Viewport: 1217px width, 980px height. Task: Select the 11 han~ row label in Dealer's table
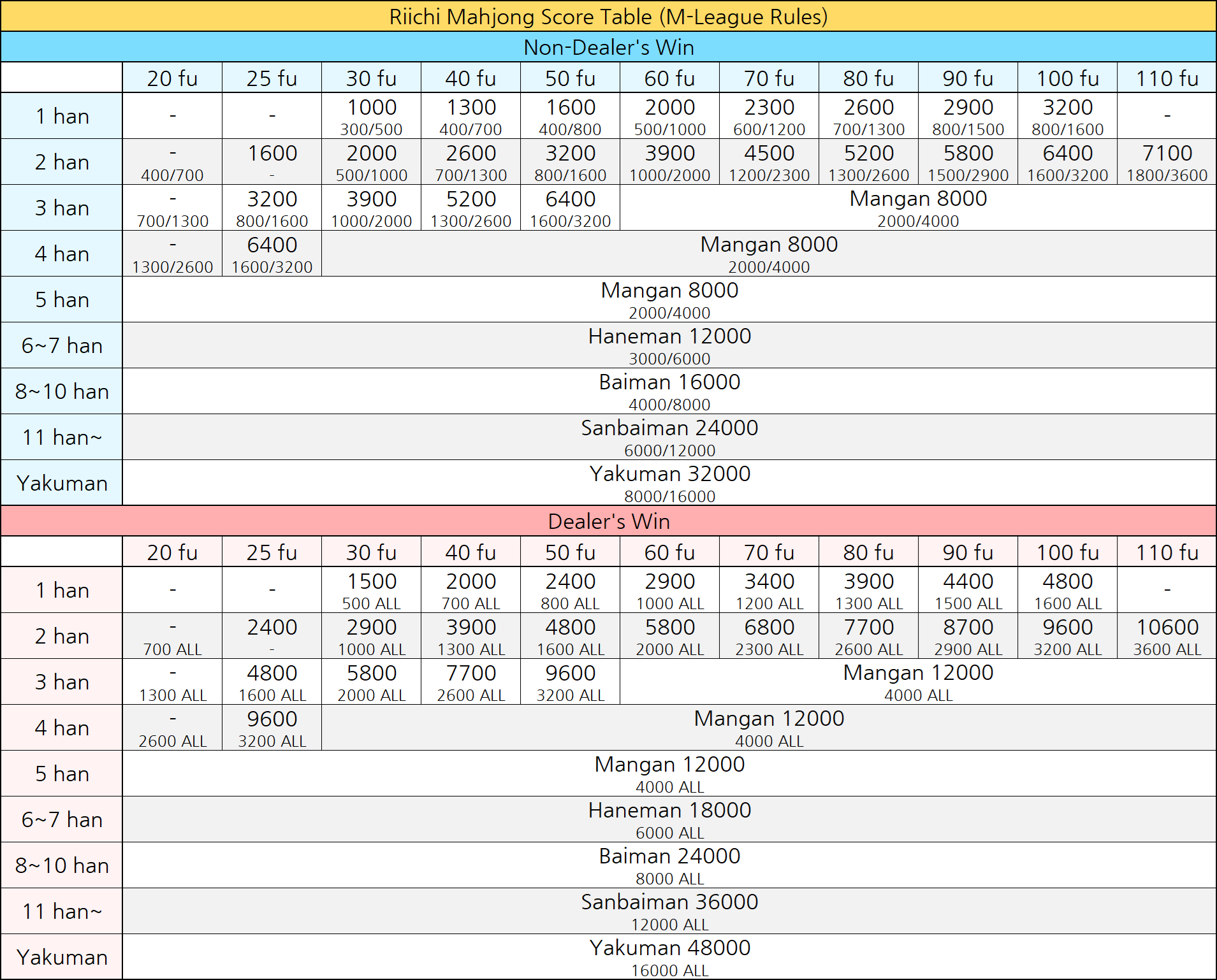62,911
